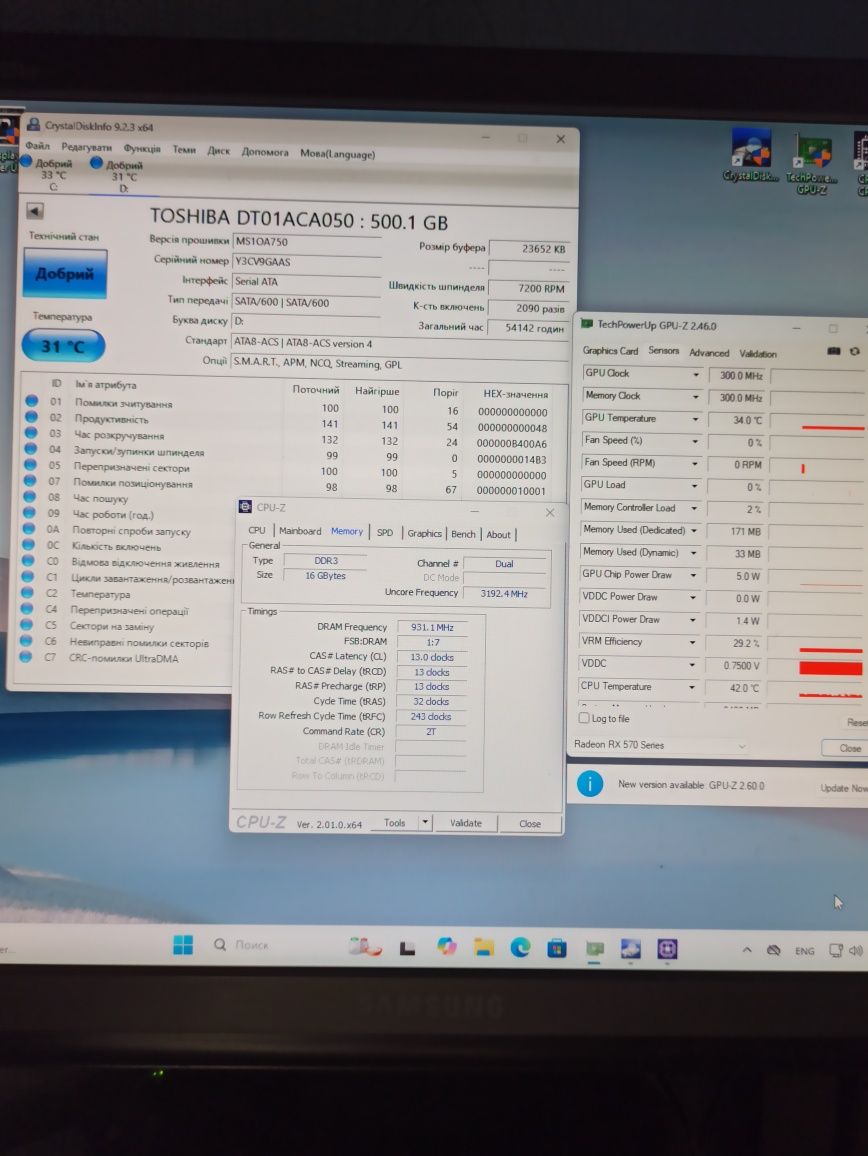
Task: Open the CPU-Z Tools dropdown arrow
Action: pos(425,821)
